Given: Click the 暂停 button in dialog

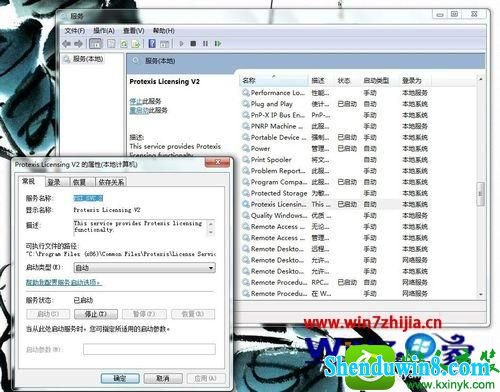Looking at the screenshot, I should pyautogui.click(x=144, y=314).
